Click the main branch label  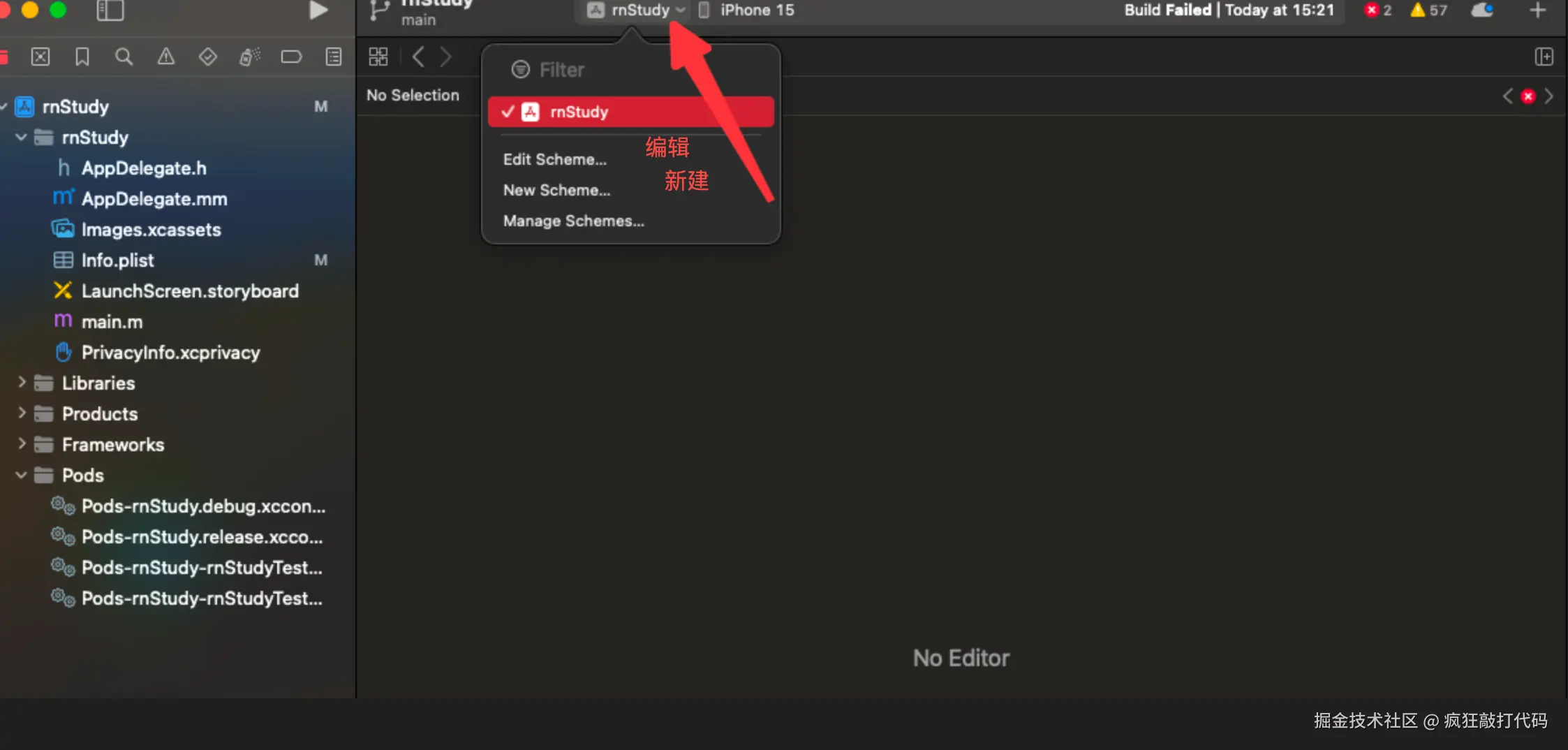418,20
